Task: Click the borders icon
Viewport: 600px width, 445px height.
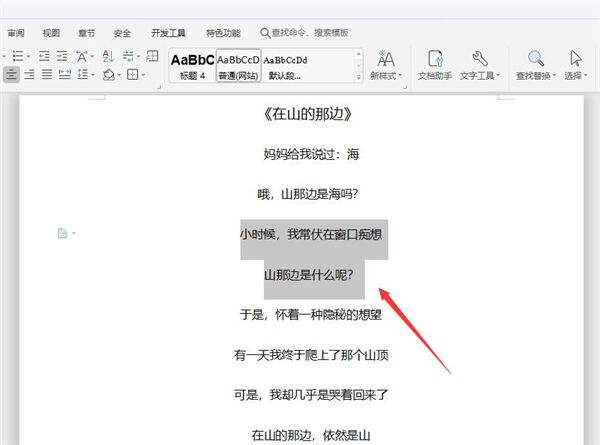Action: click(132, 74)
